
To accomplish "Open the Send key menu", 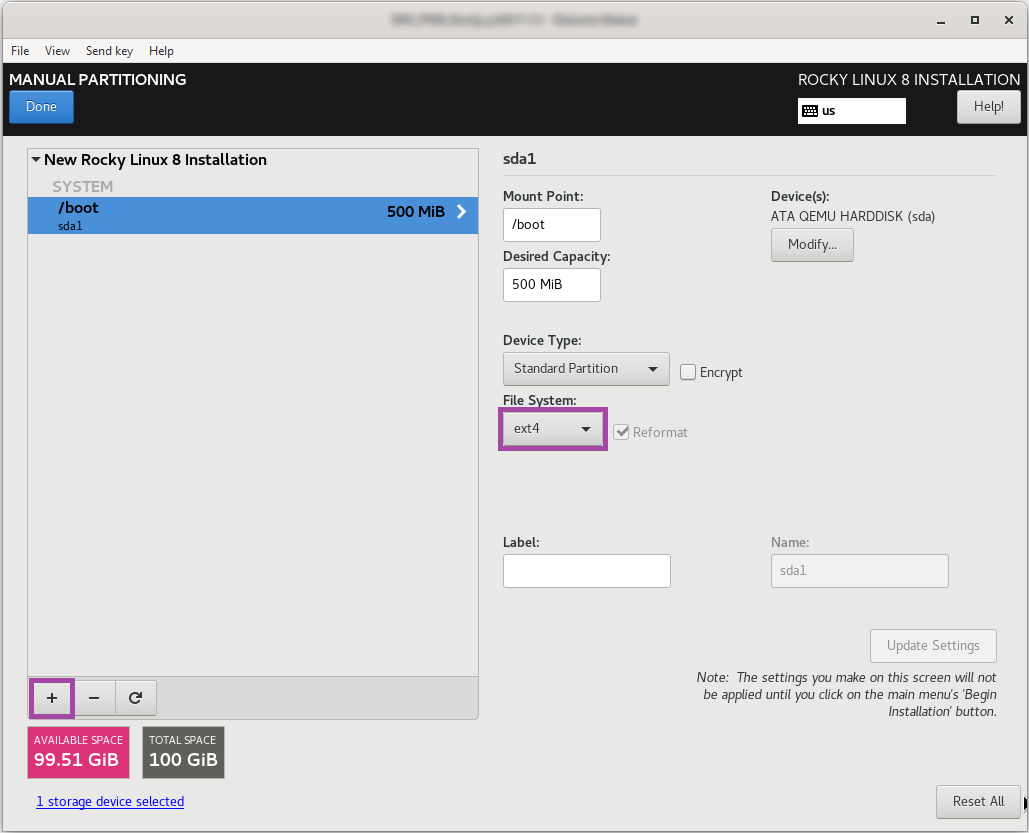I will pyautogui.click(x=109, y=51).
